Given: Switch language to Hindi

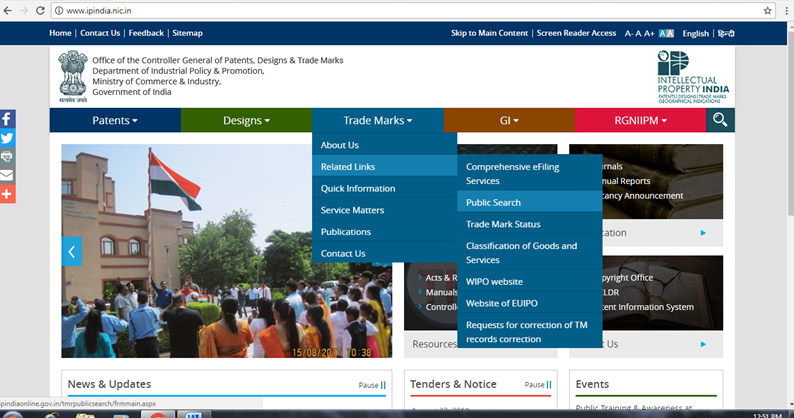Looking at the screenshot, I should [x=726, y=33].
